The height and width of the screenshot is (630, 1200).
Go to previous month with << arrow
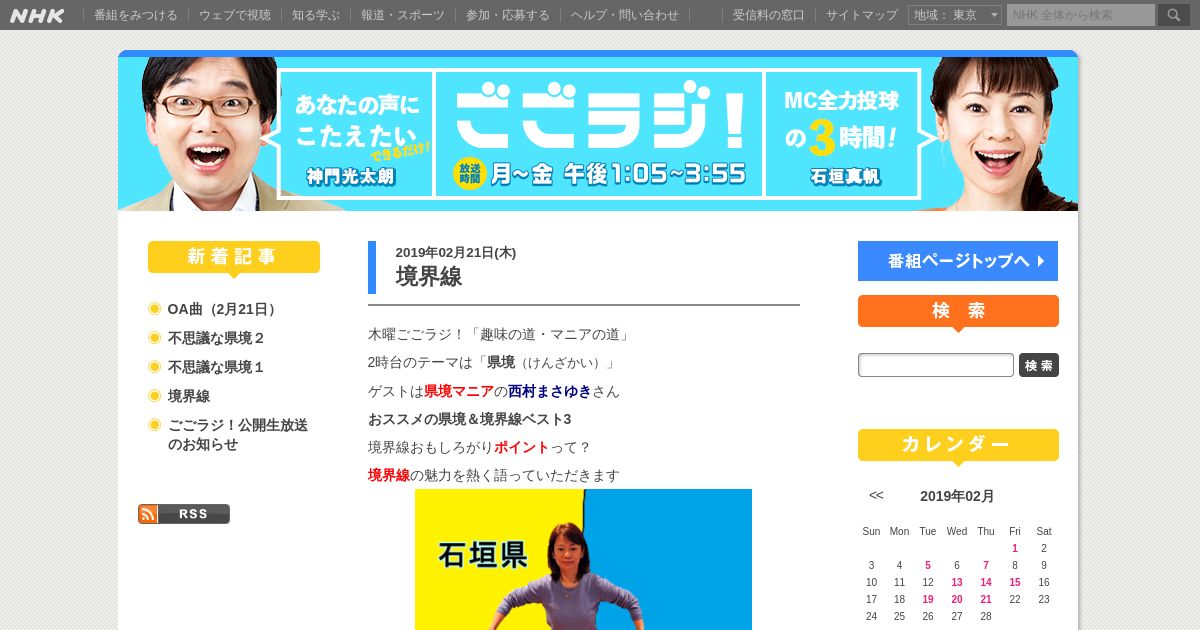tap(876, 495)
